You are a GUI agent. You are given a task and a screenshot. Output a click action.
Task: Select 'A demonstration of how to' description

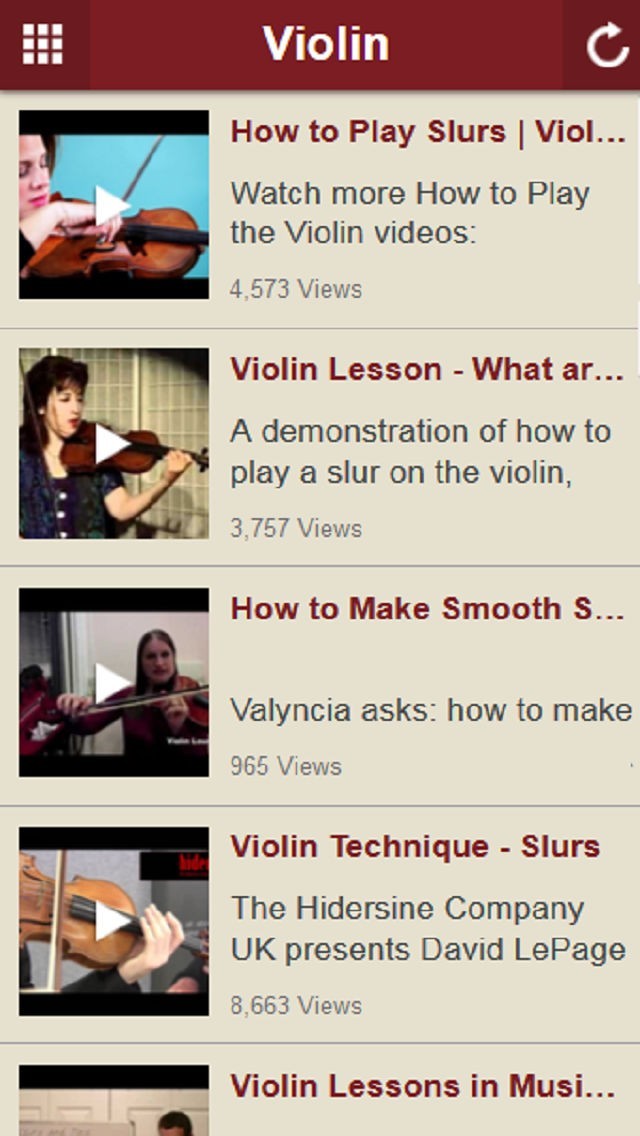pos(420,451)
